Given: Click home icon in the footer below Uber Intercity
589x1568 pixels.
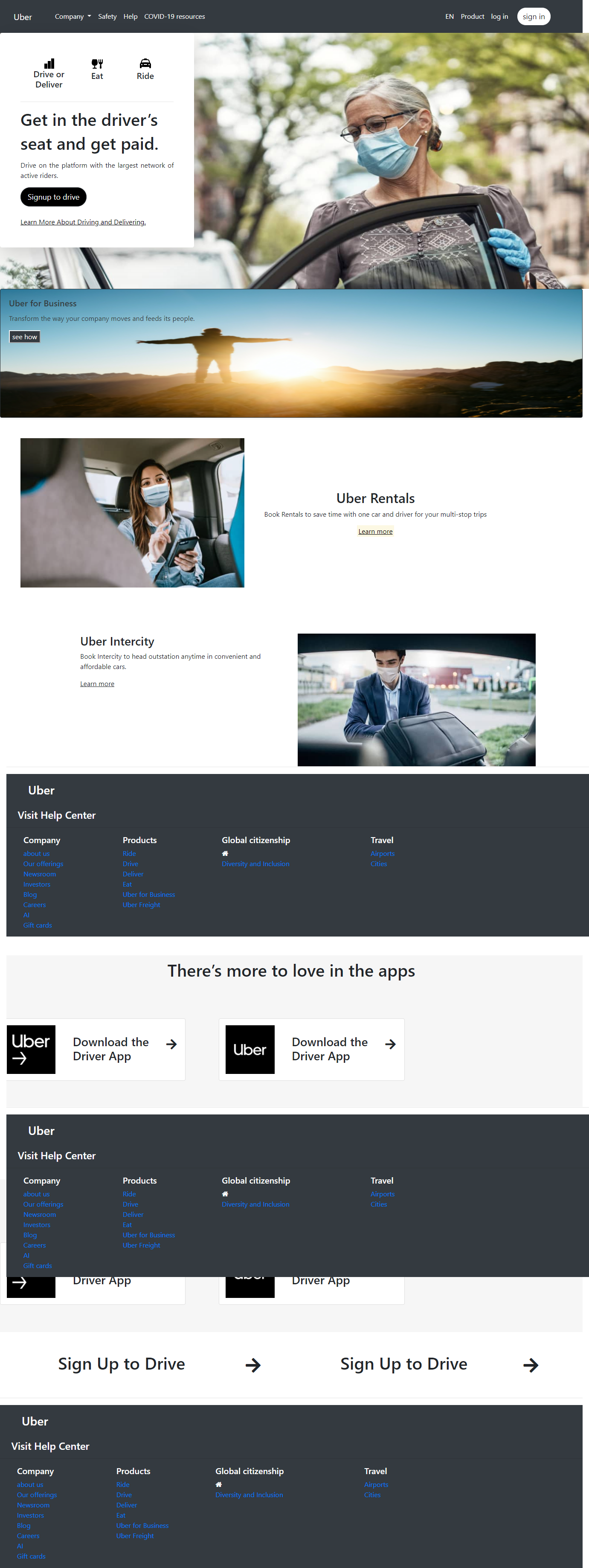Looking at the screenshot, I should point(225,853).
